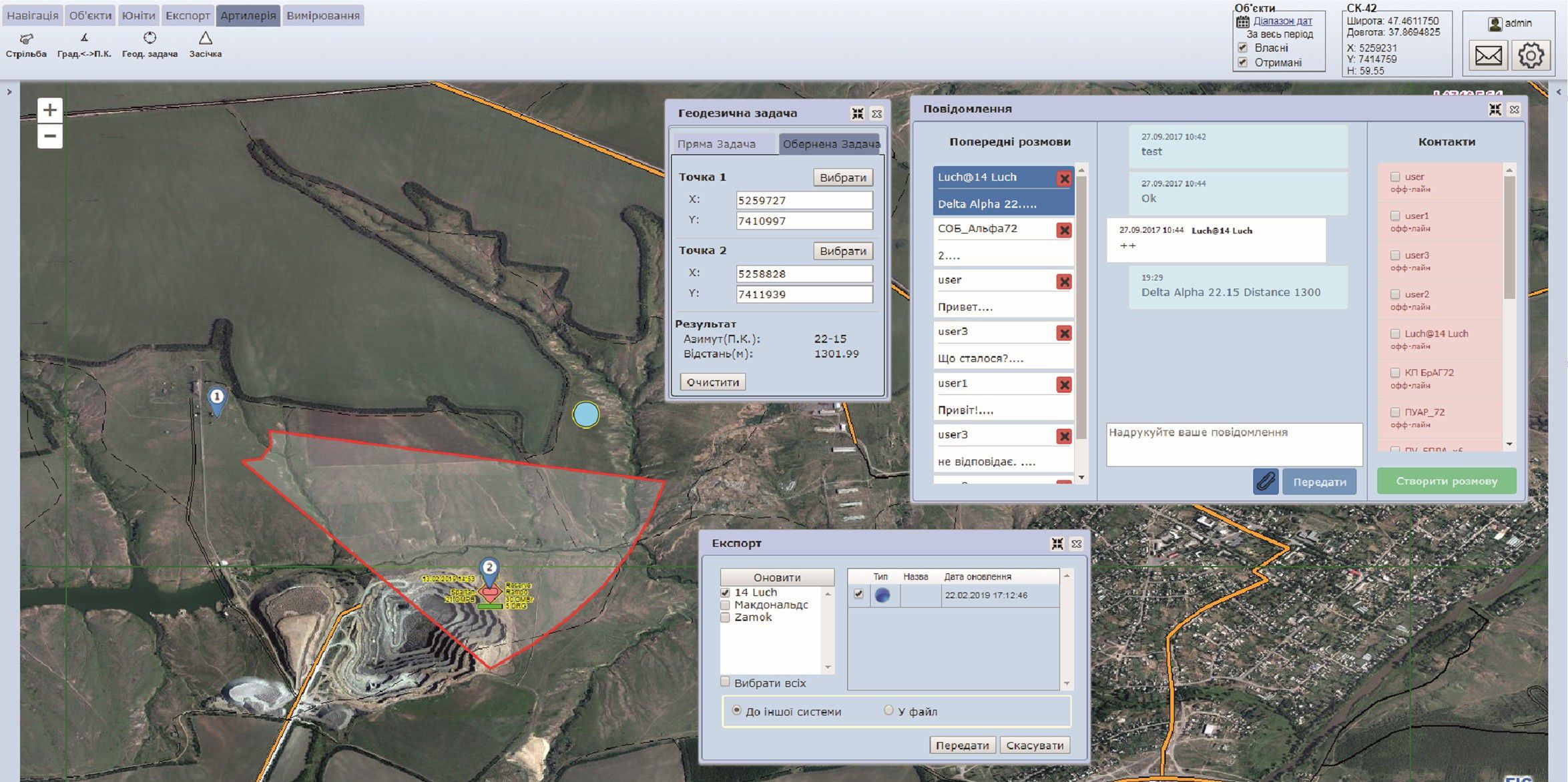Delete the СОБ_Альфа72 conversation with red X
Viewport: 1568px width, 782px height.
[1064, 230]
